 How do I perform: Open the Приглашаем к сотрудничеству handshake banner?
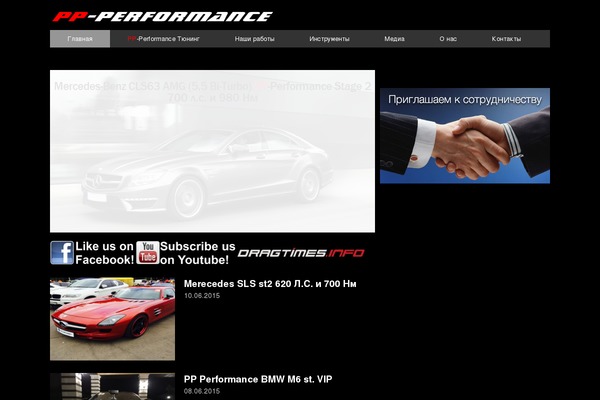(x=465, y=136)
